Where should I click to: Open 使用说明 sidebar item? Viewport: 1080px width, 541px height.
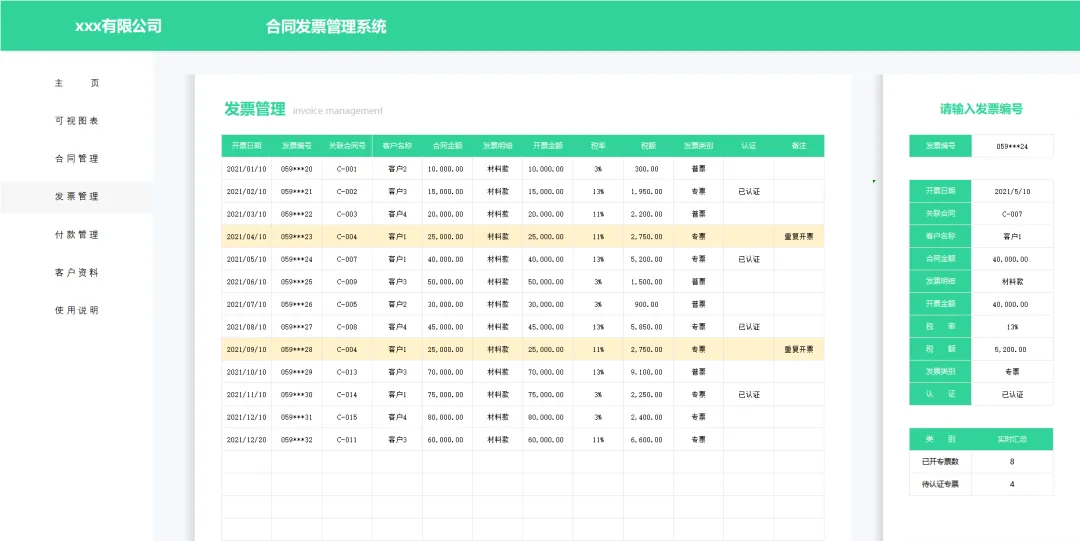click(x=76, y=310)
